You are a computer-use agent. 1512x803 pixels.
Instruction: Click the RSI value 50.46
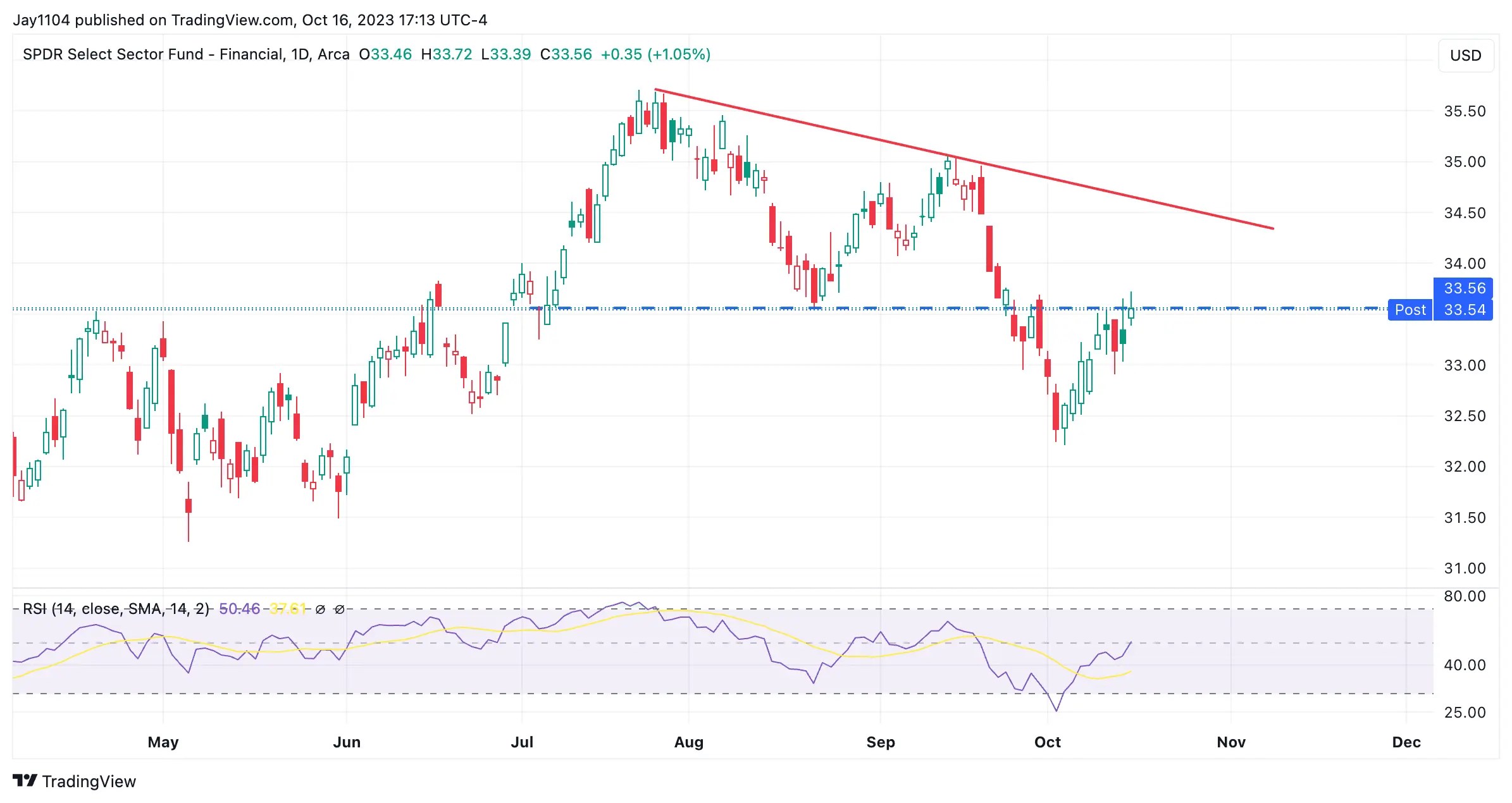tap(239, 609)
